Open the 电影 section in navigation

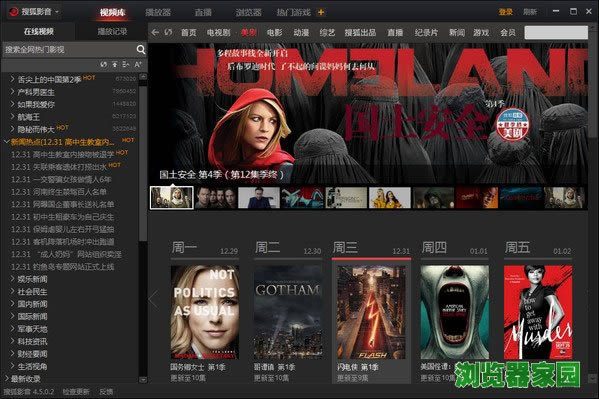coord(274,32)
